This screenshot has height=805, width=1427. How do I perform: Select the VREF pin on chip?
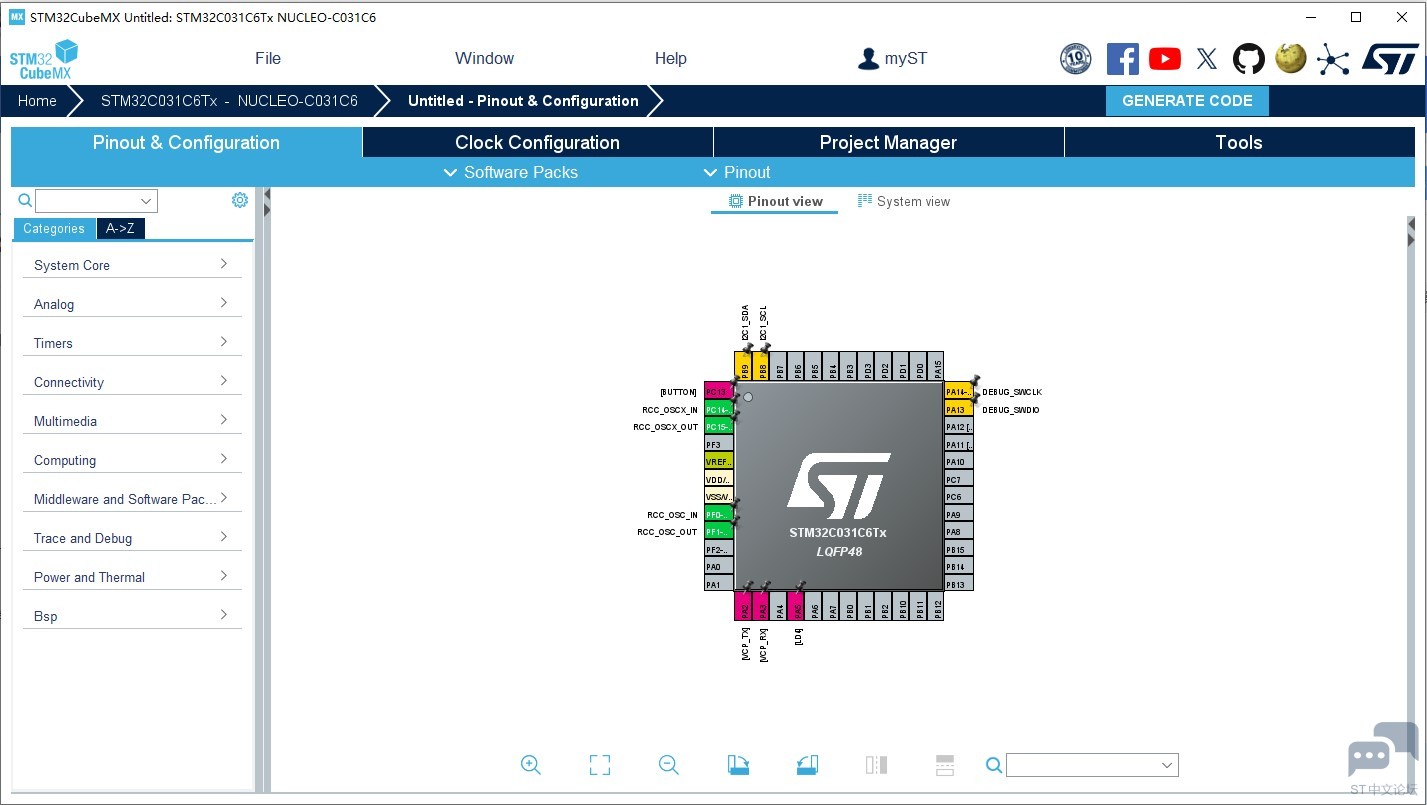[719, 462]
